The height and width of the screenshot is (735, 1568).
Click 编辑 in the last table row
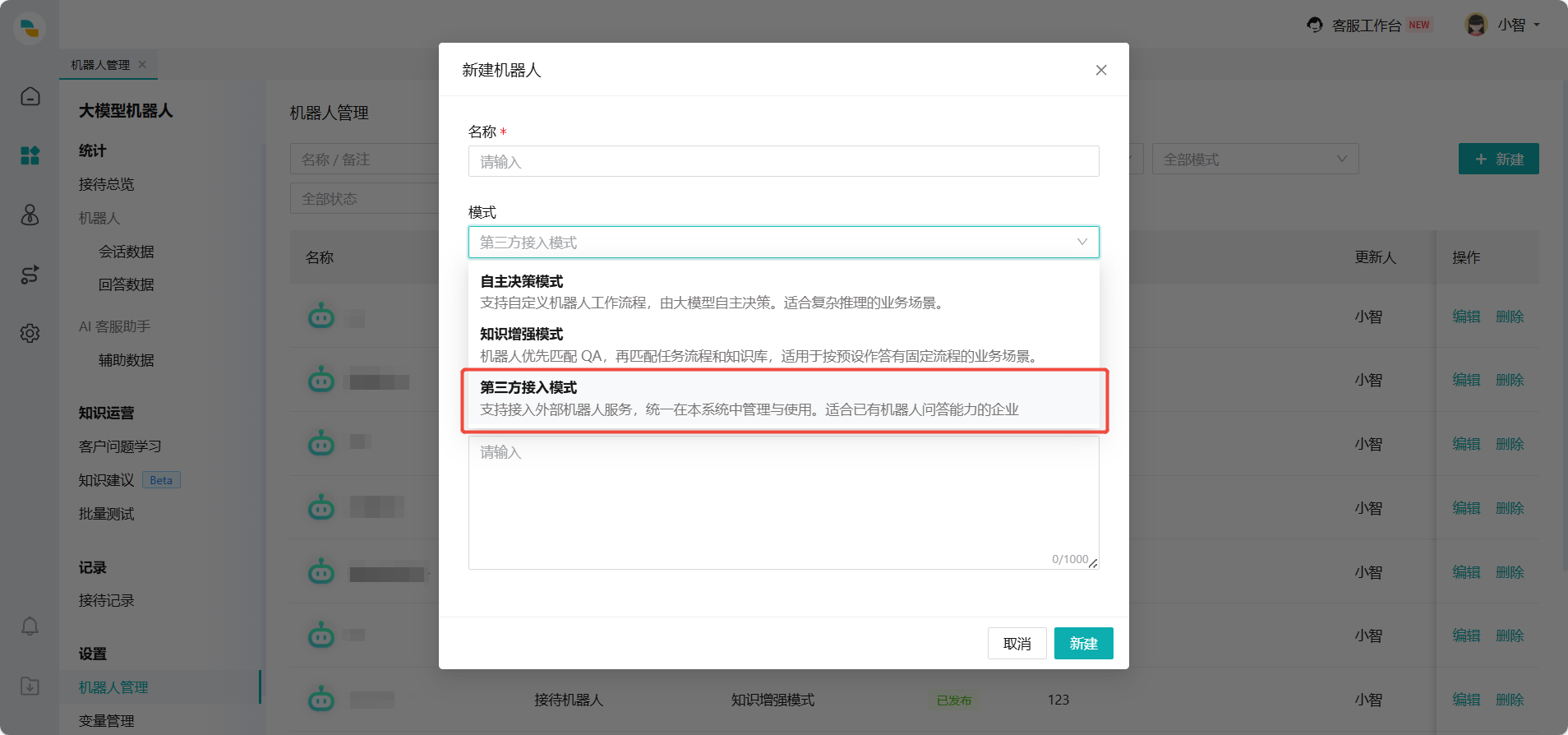[x=1466, y=700]
